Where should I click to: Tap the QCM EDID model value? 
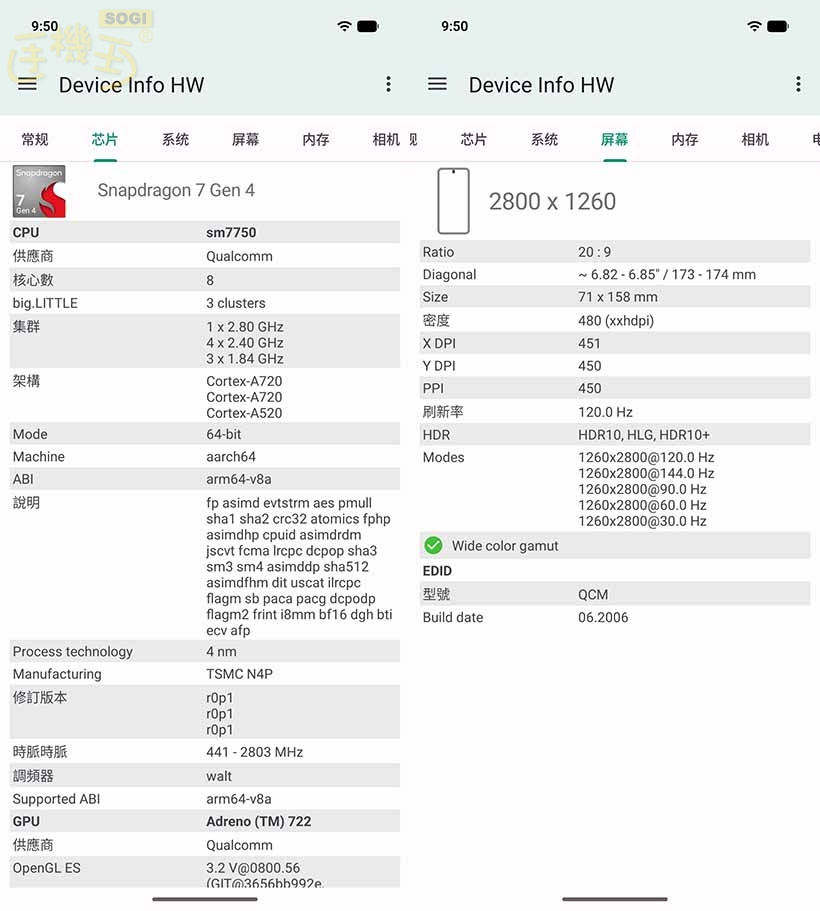pos(593,594)
